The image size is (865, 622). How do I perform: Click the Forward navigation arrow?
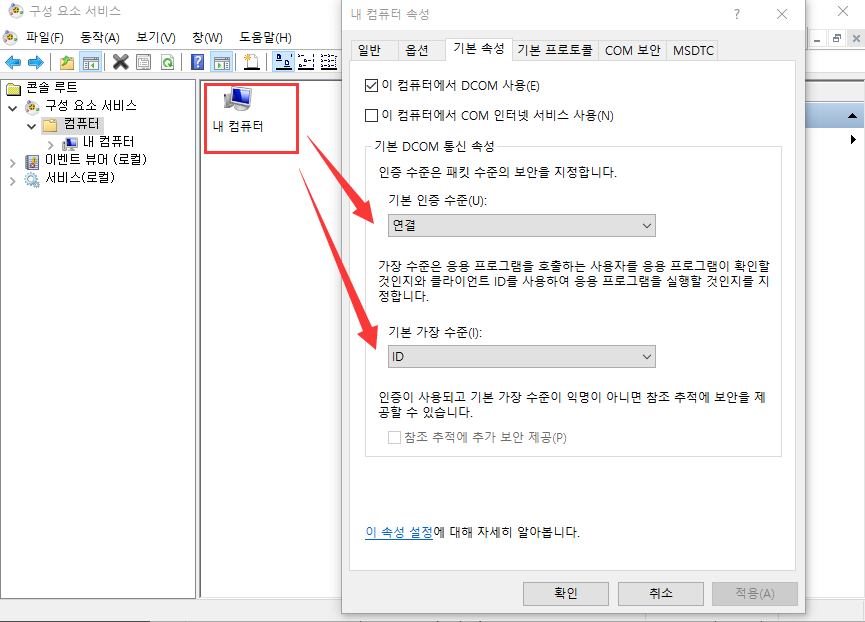(x=37, y=62)
